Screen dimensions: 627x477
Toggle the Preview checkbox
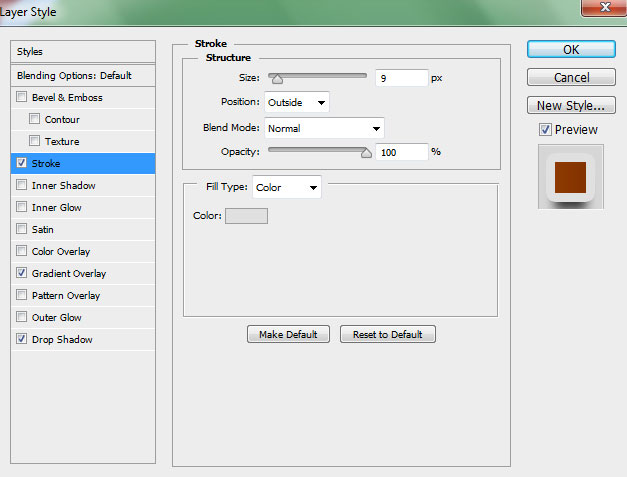545,130
